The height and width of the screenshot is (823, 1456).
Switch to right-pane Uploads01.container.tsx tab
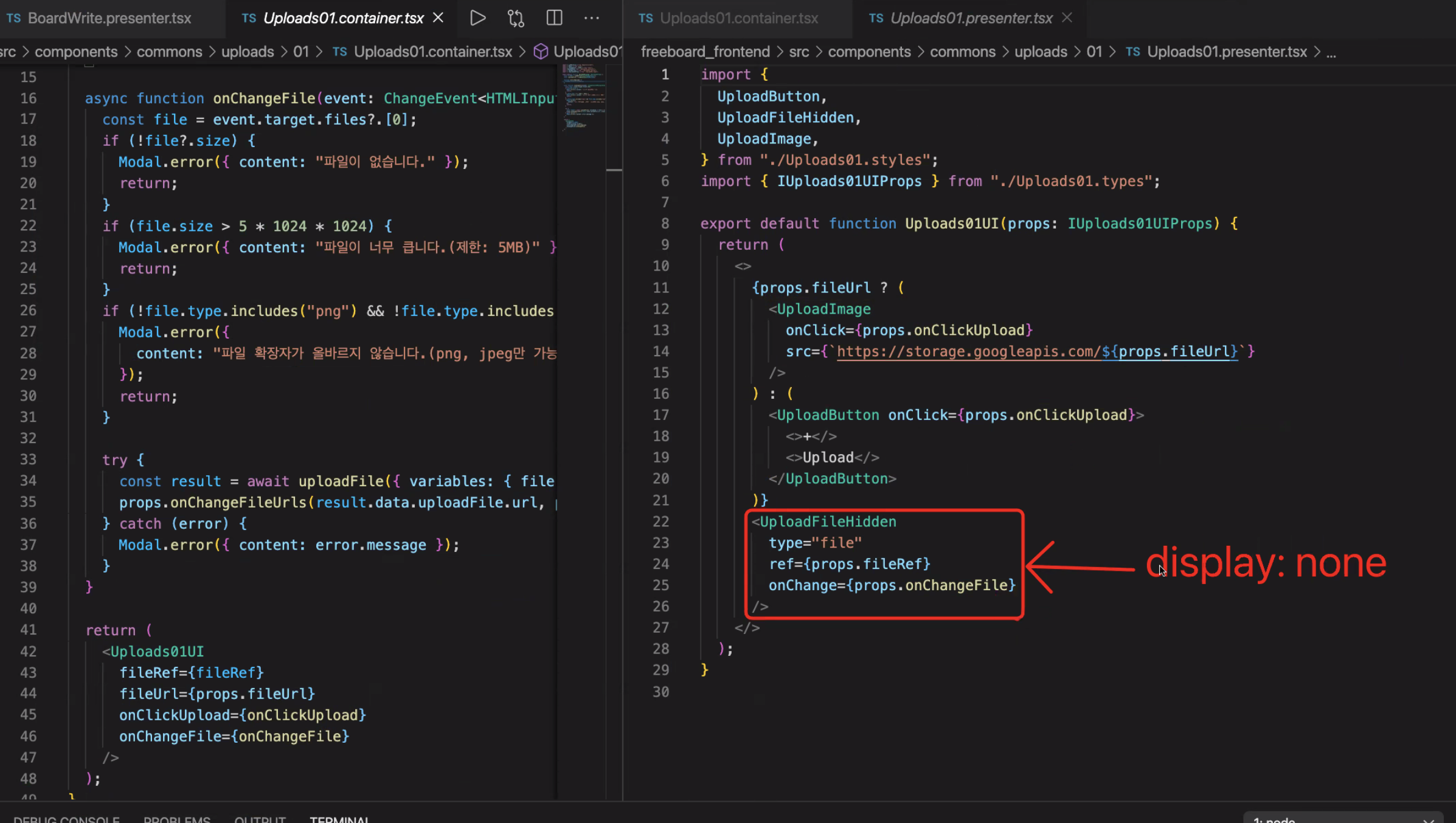[x=738, y=18]
